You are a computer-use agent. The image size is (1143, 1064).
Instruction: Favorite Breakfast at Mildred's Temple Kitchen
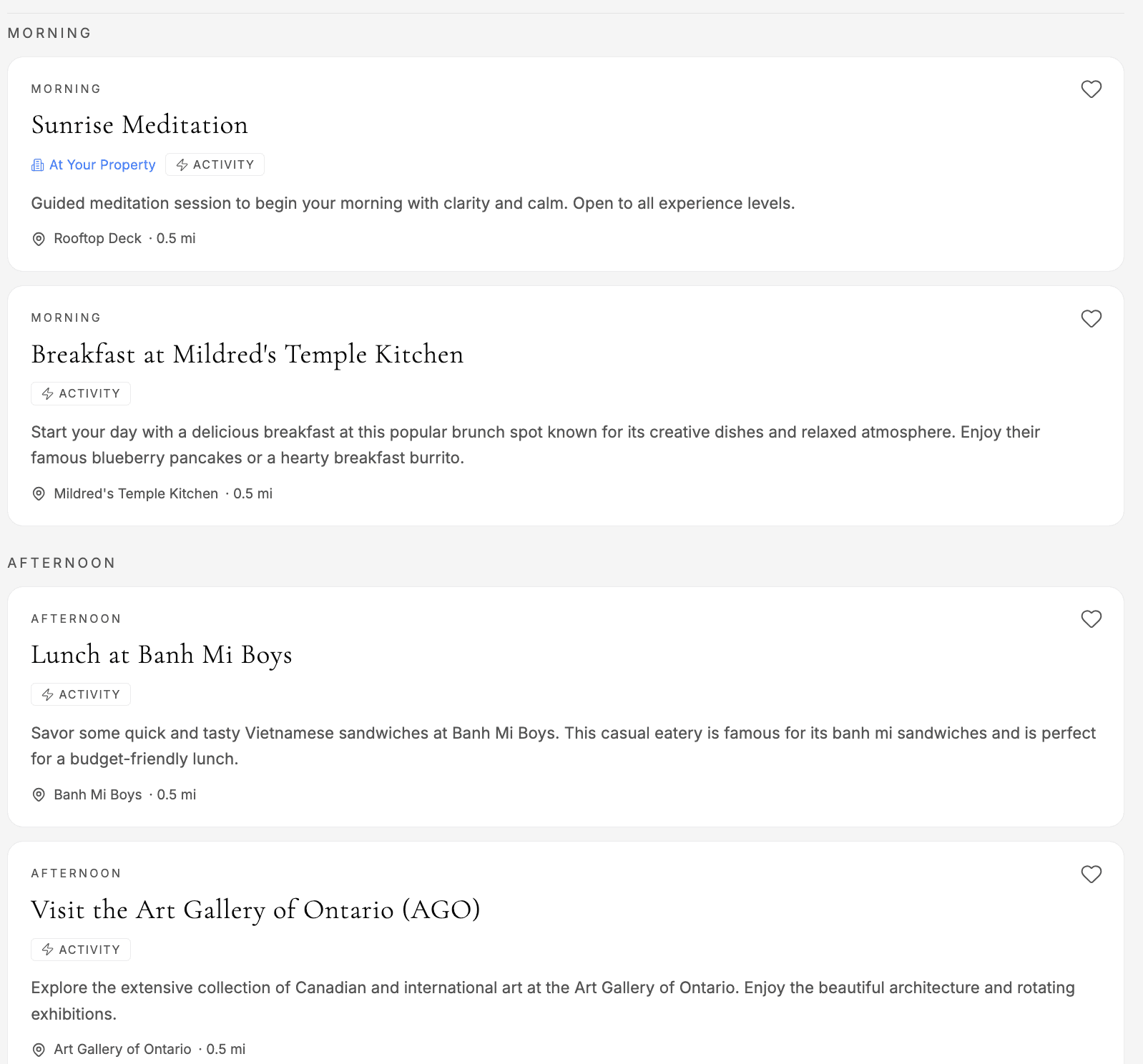[x=1091, y=318]
